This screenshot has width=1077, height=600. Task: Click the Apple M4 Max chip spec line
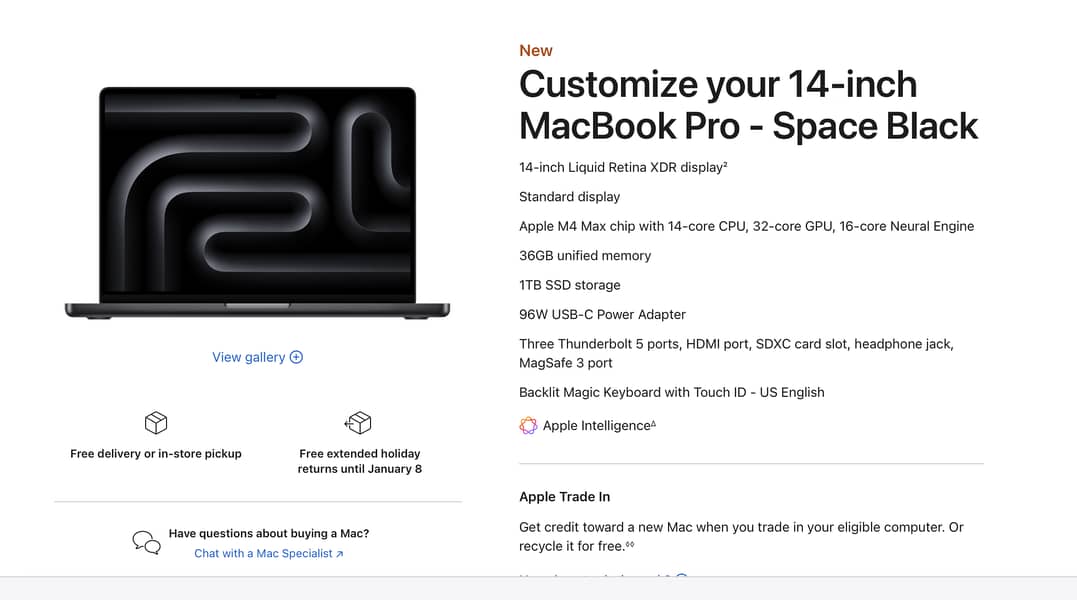(746, 226)
